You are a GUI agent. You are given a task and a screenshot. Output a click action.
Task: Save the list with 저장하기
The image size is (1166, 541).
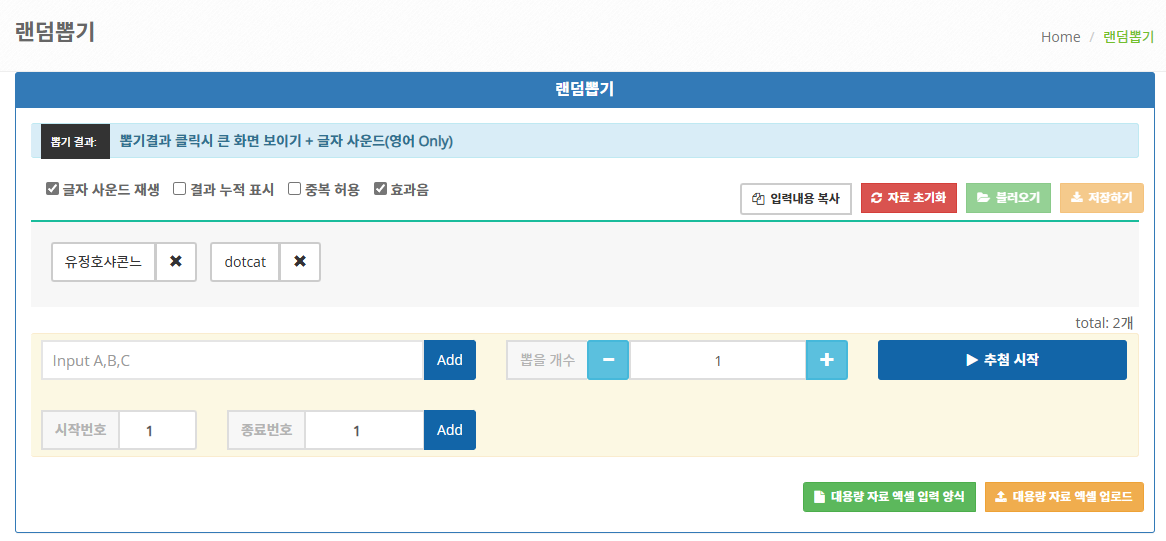click(1102, 198)
